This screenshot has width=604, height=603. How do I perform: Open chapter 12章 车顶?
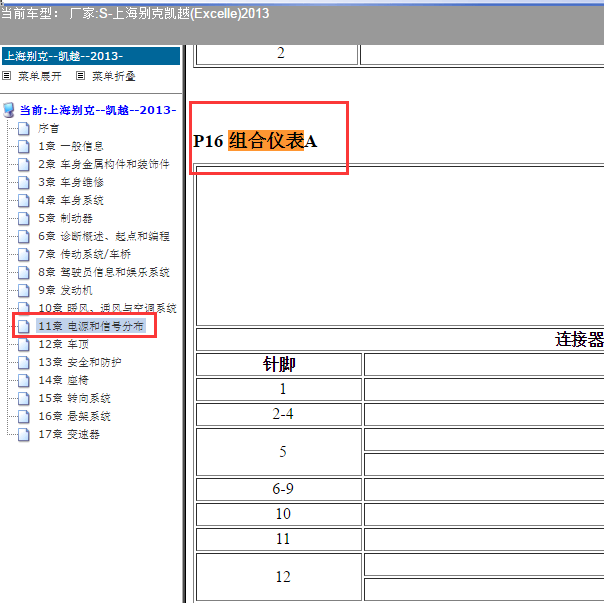[x=64, y=344]
